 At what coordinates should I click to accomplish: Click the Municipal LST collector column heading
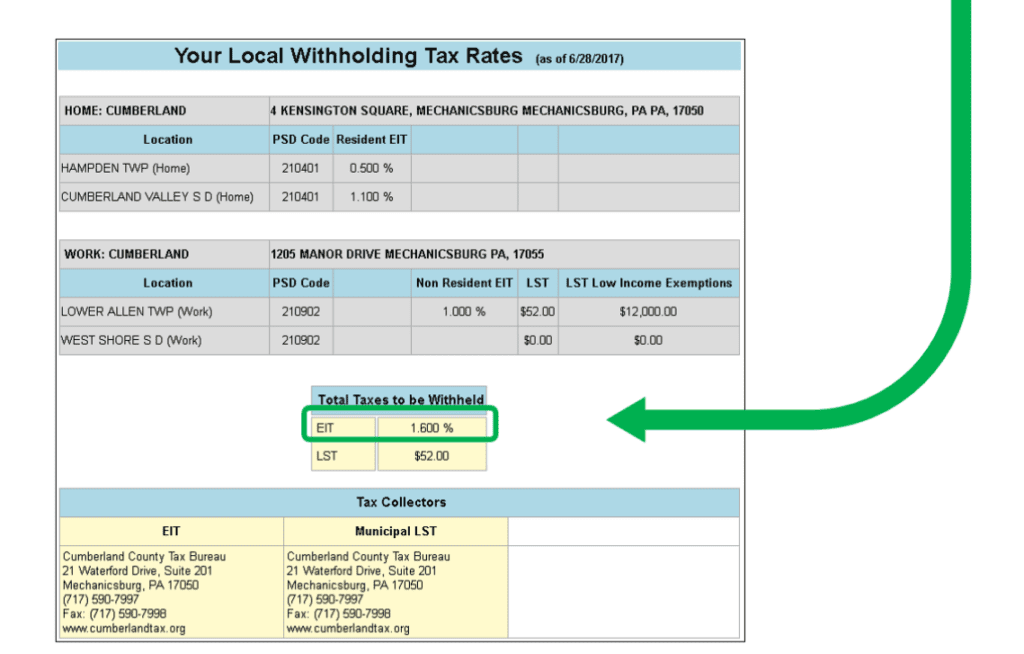pos(395,531)
